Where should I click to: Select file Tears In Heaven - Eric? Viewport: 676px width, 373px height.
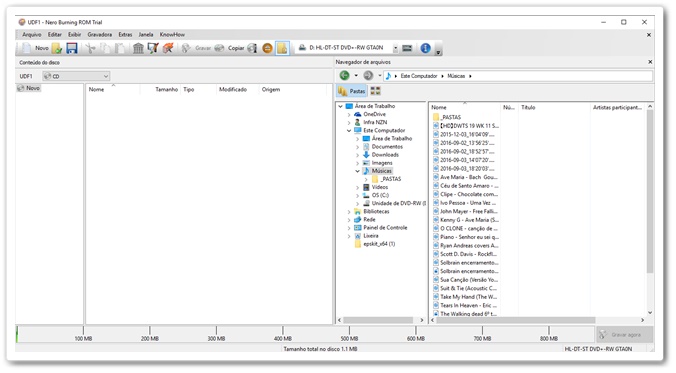point(469,305)
